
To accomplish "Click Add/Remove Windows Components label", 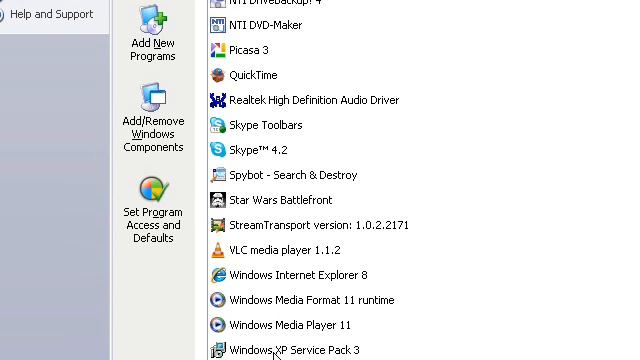I will coord(153,134).
